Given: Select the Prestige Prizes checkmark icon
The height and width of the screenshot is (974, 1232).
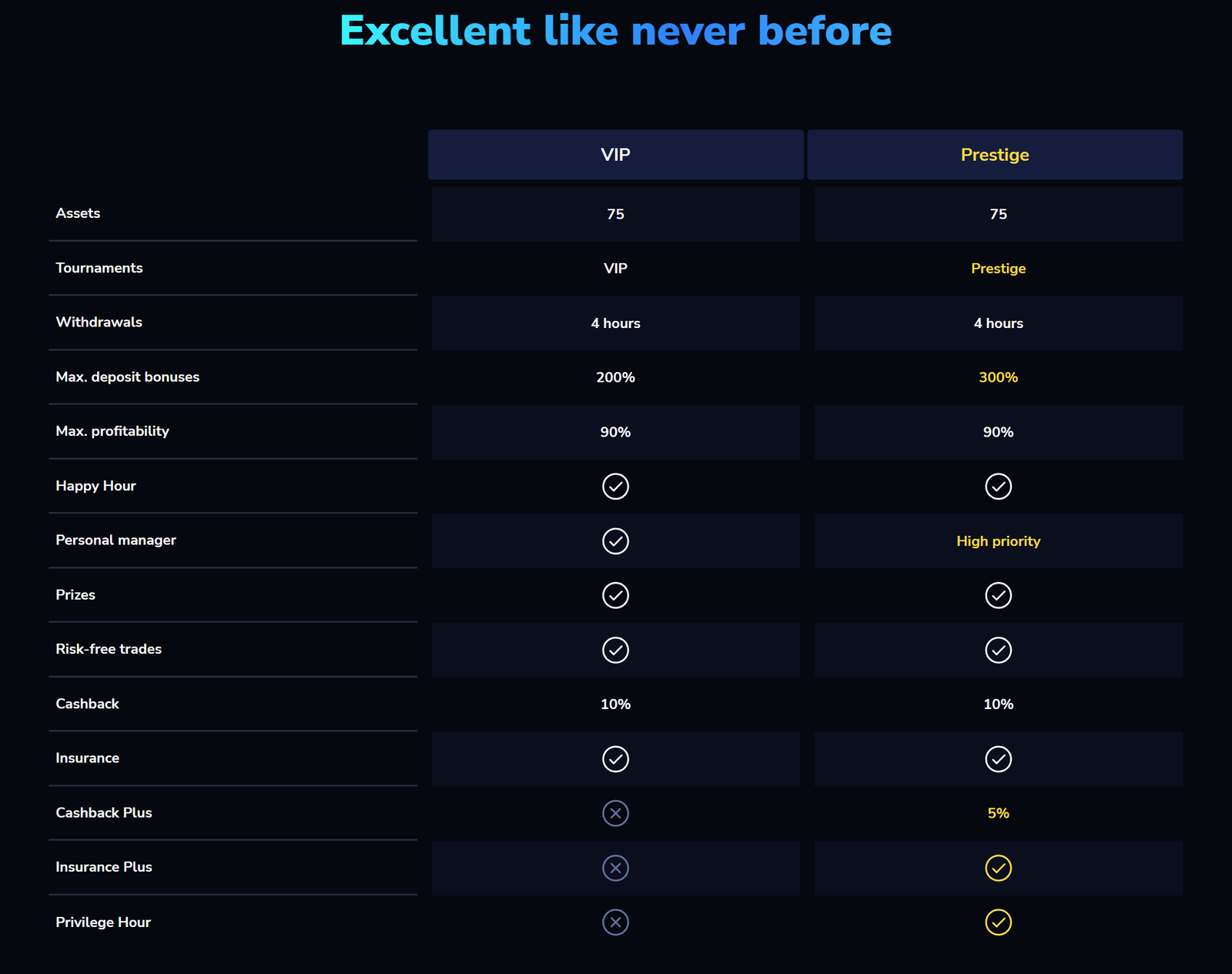Looking at the screenshot, I should click(x=998, y=595).
